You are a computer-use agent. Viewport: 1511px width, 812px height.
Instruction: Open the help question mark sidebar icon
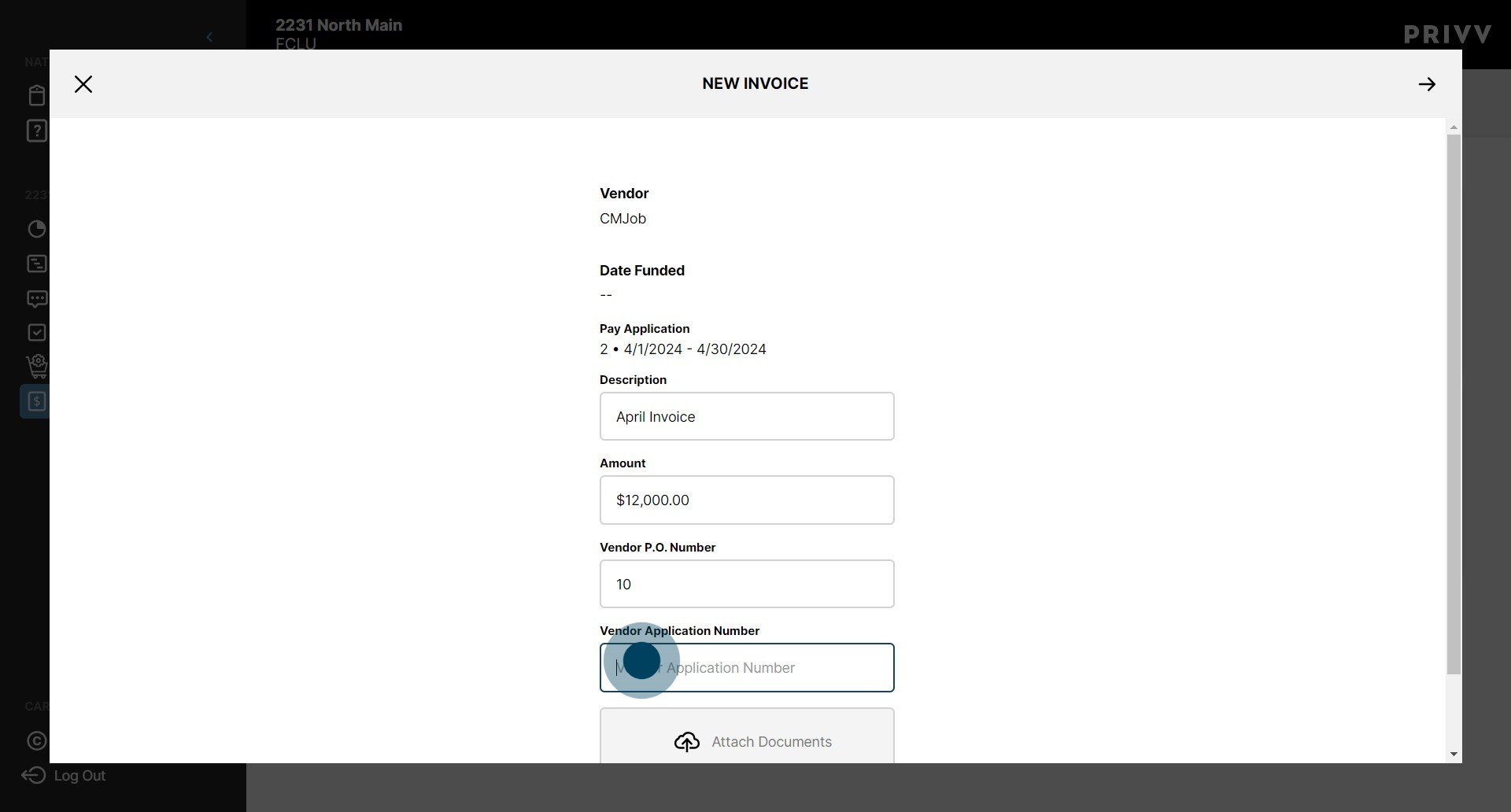(x=37, y=131)
